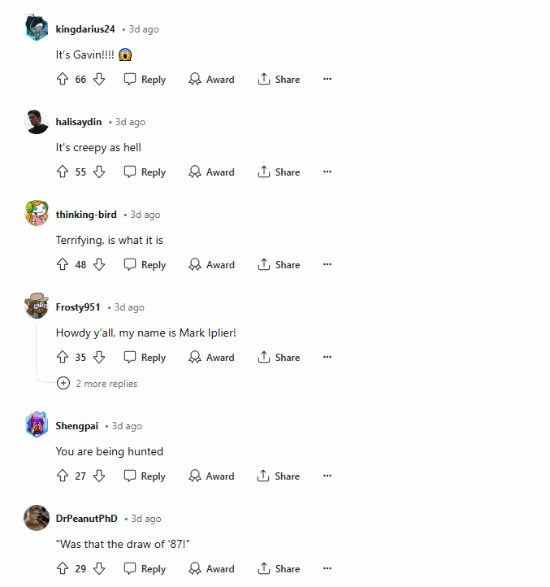Viewport: 550px width, 587px height.
Task: Upvote kingdarius24's comment
Action: (x=63, y=79)
